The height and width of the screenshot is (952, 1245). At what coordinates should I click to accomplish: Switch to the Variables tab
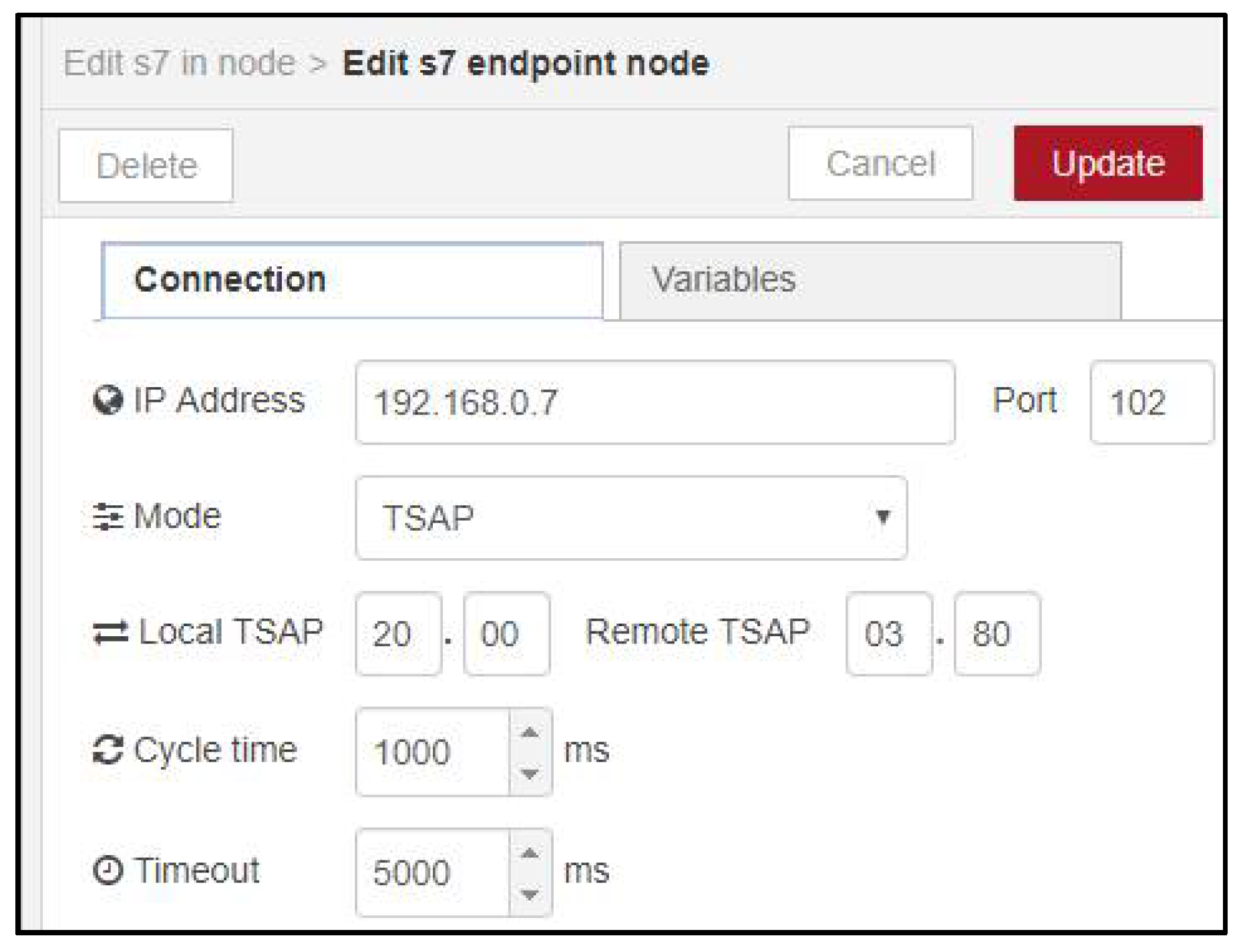[870, 280]
